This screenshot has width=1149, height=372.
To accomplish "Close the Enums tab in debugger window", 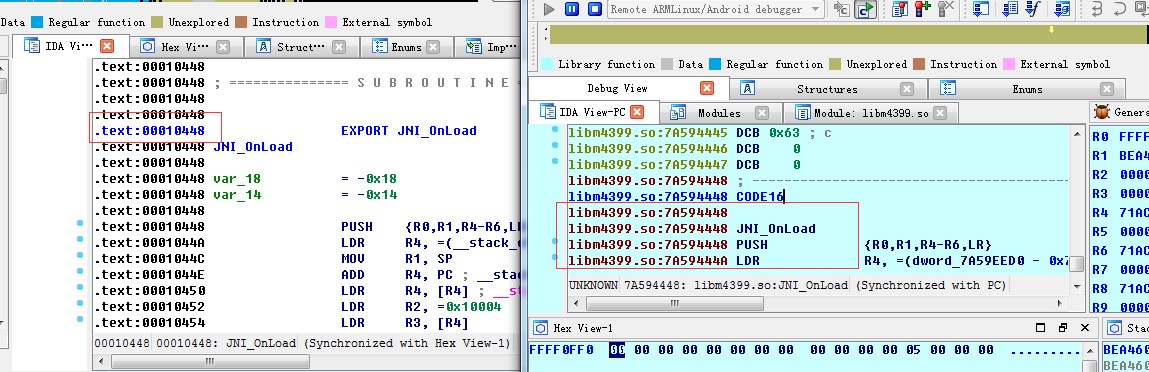I will pyautogui.click(x=1106, y=89).
